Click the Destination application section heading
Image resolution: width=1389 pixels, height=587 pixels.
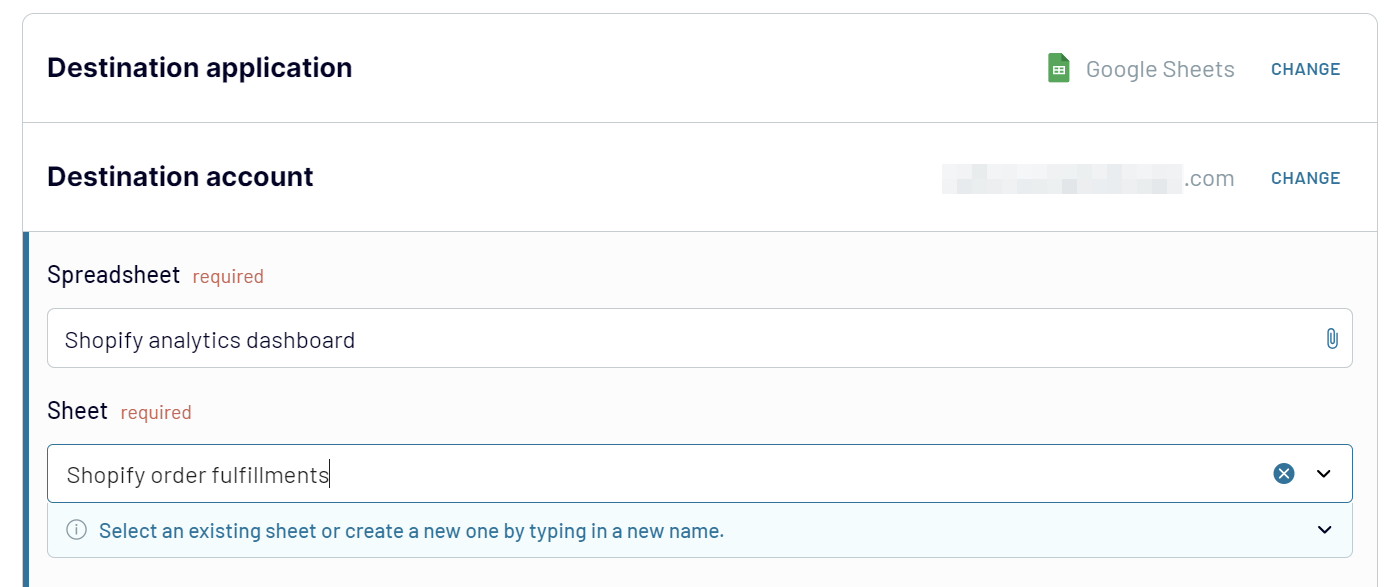200,67
